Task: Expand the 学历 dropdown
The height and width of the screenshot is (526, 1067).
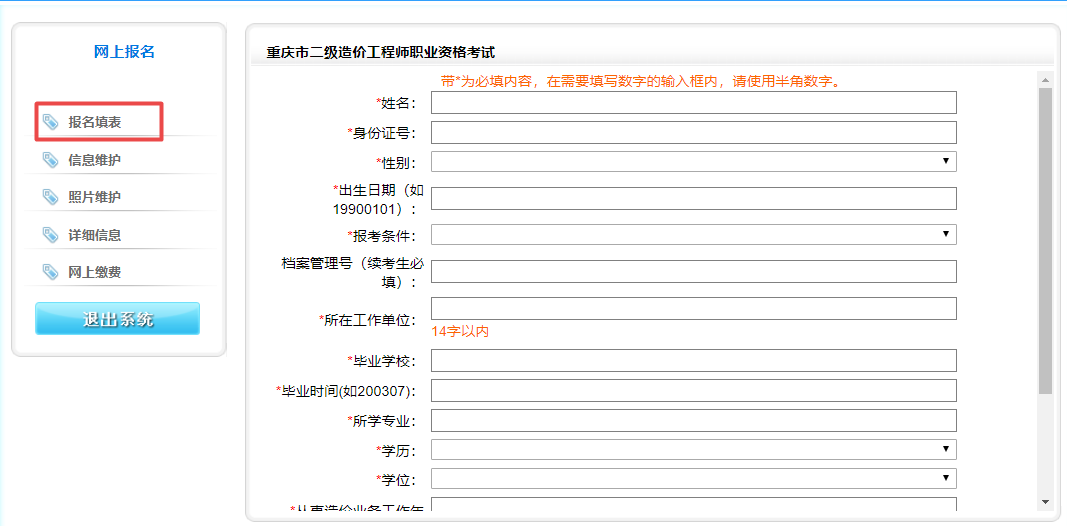Action: click(693, 450)
